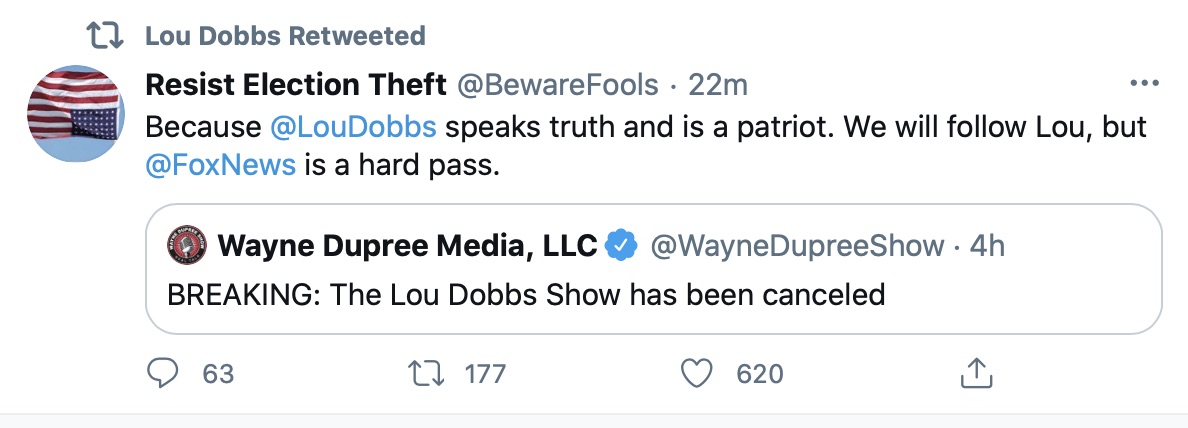Click the blue verified badge
The height and width of the screenshot is (428, 1188).
click(623, 244)
